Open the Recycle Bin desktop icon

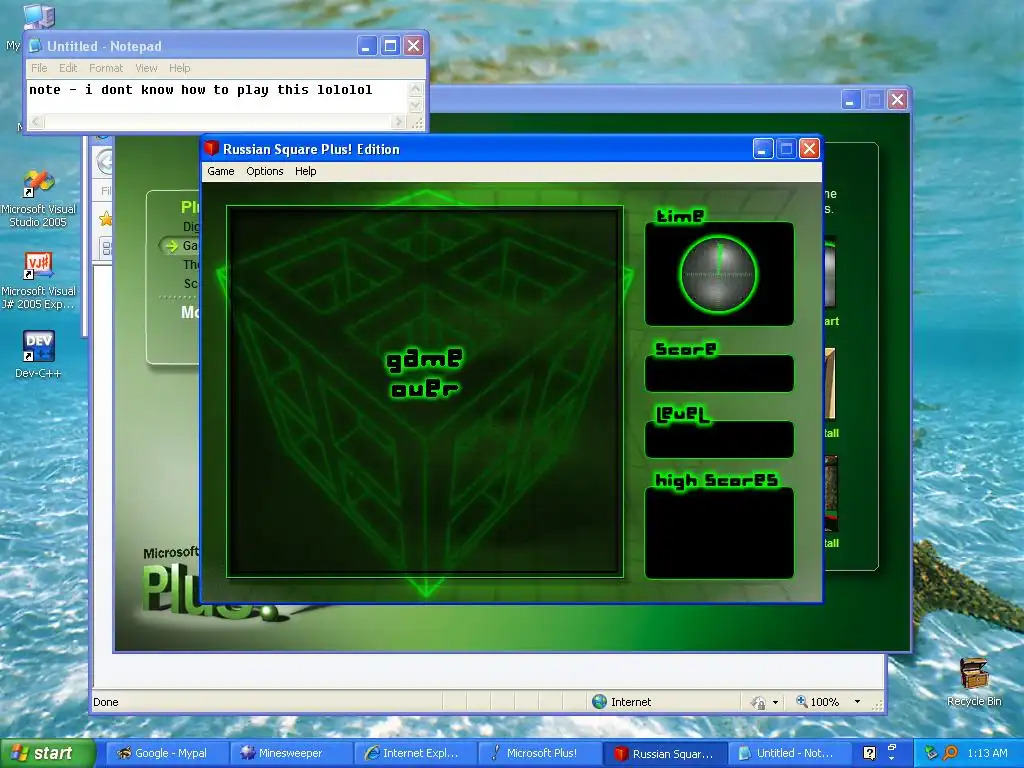pyautogui.click(x=974, y=682)
